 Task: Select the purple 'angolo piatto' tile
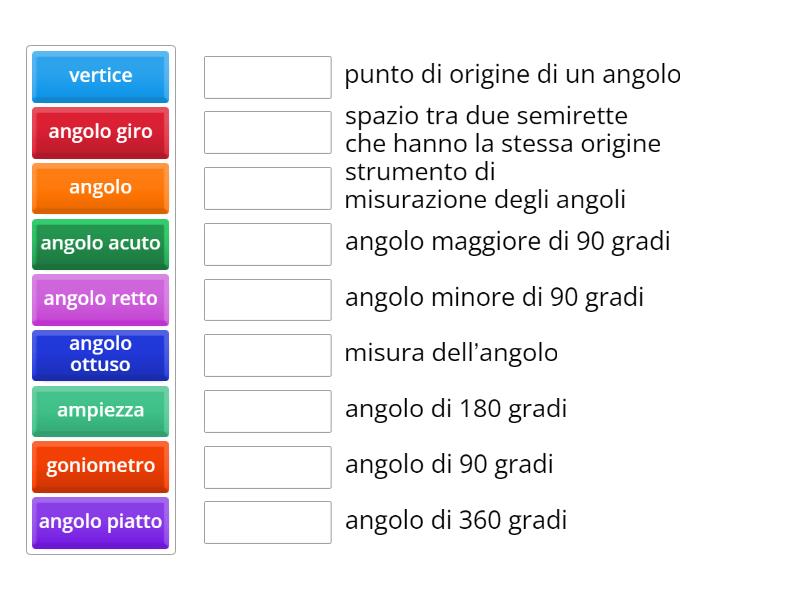point(100,522)
